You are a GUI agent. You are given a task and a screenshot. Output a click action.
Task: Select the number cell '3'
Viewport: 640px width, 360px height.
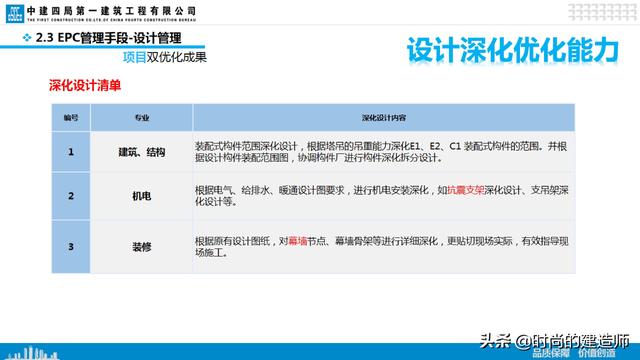pyautogui.click(x=71, y=247)
